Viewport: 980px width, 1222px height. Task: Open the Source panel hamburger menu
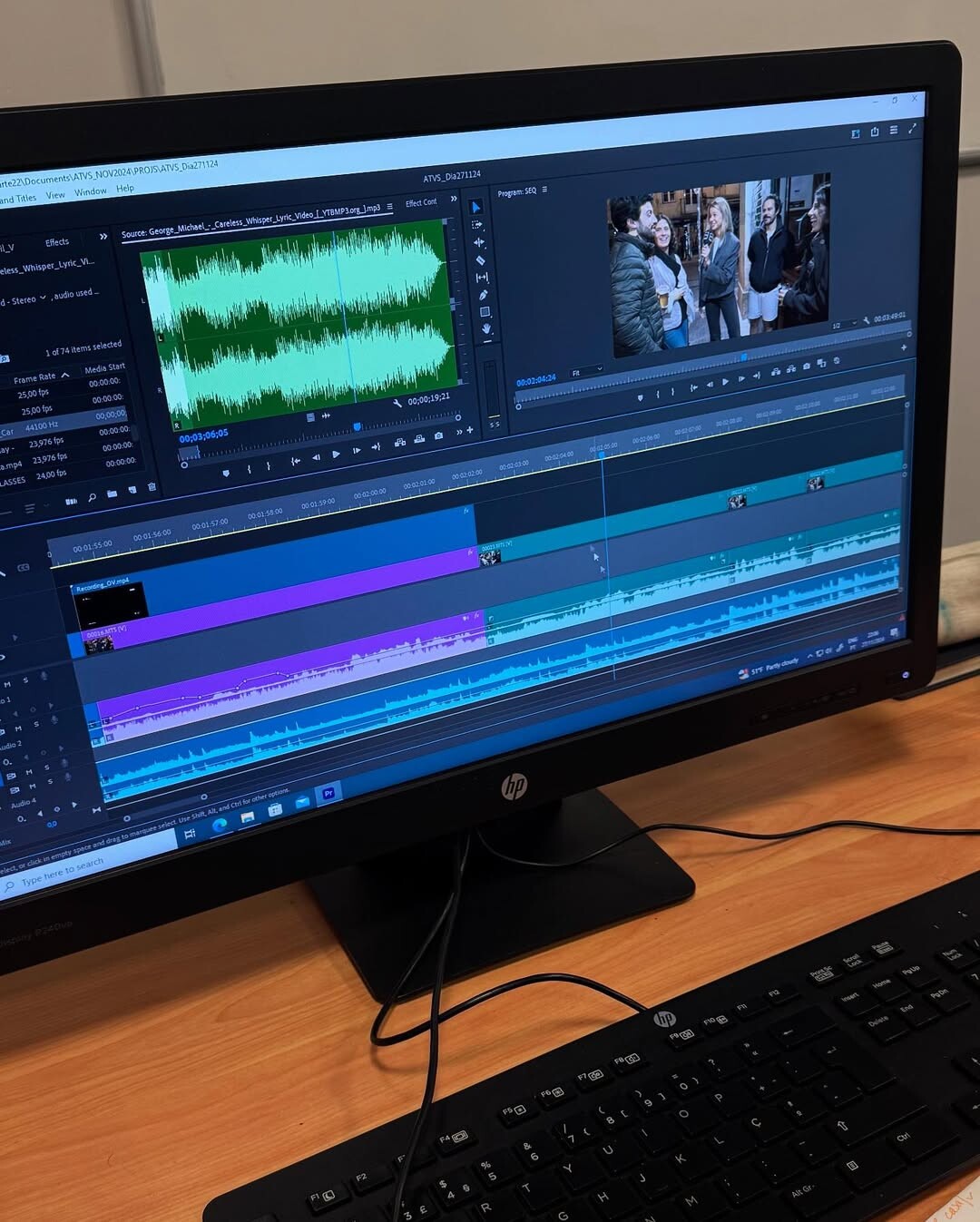390,207
